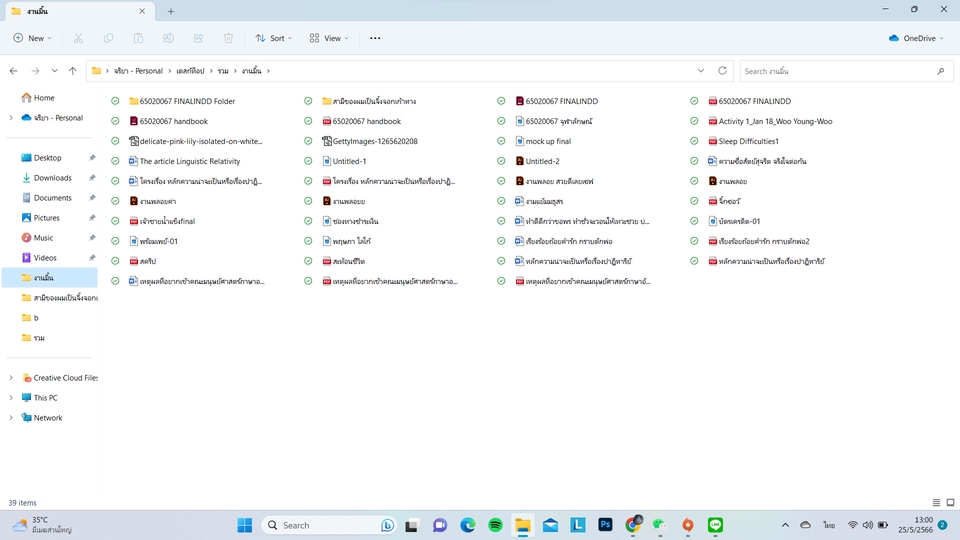
Task: Open Downloads in navigation pane
Action: click(52, 178)
